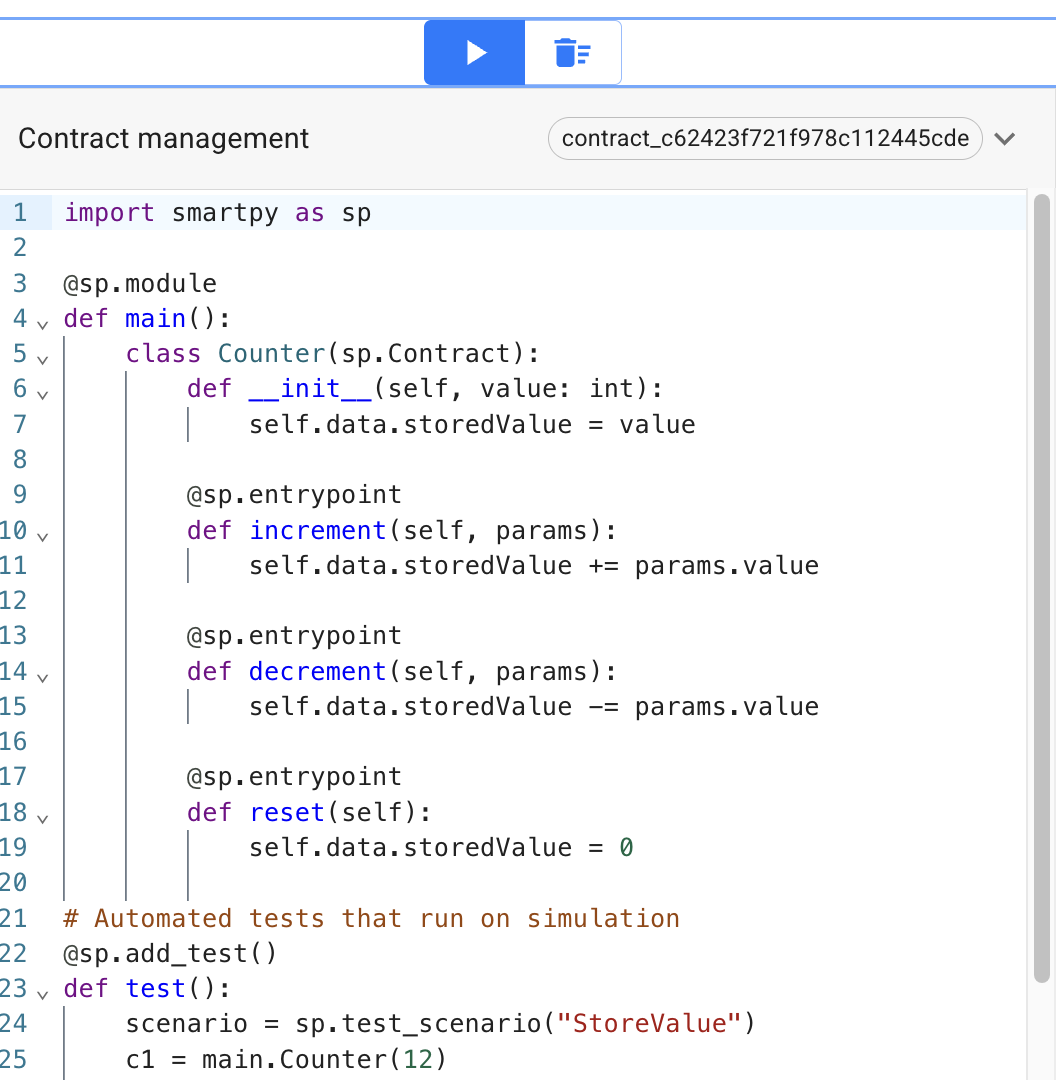1056x1080 pixels.
Task: Open the contract name dropdown chevron
Action: [x=1005, y=139]
